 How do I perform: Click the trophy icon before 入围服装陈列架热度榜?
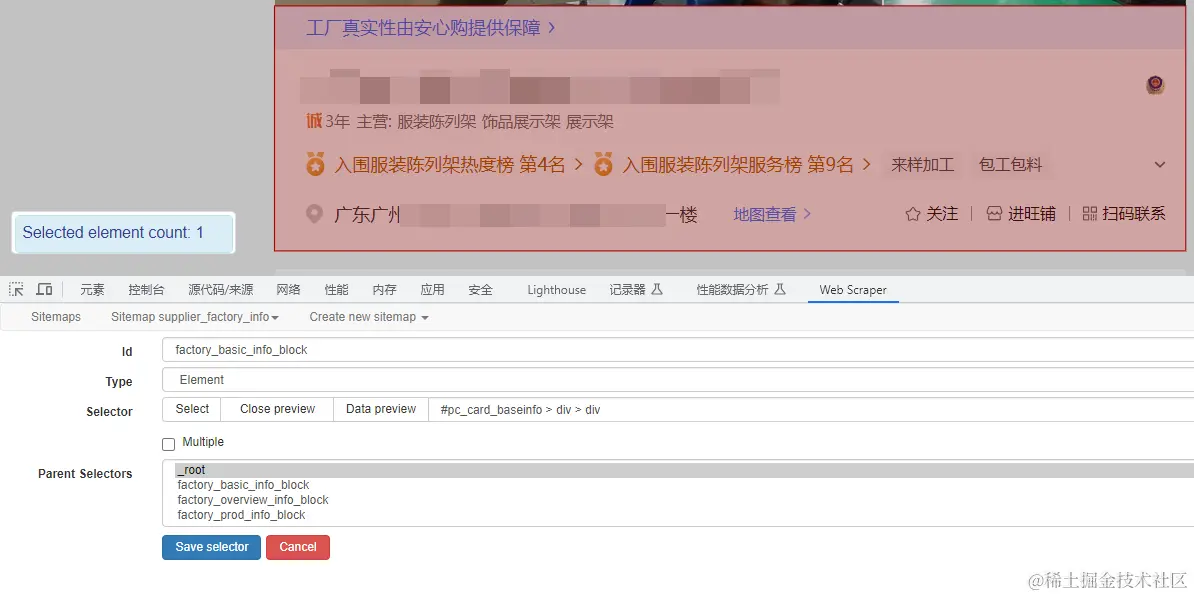pyautogui.click(x=315, y=163)
